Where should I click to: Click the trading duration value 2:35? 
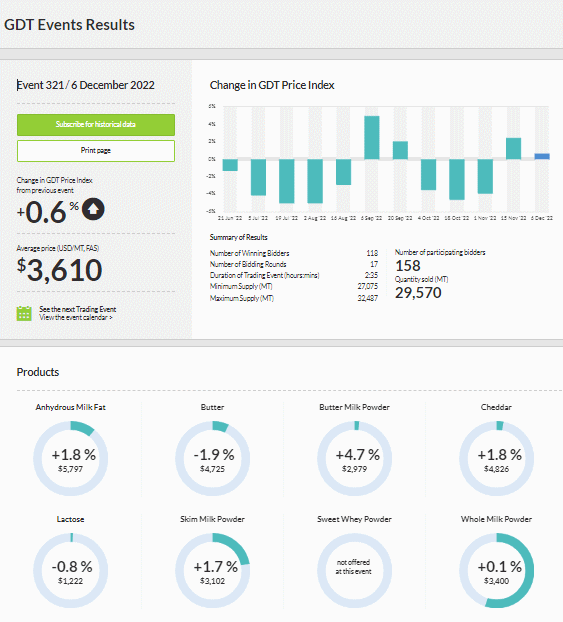pyautogui.click(x=371, y=275)
